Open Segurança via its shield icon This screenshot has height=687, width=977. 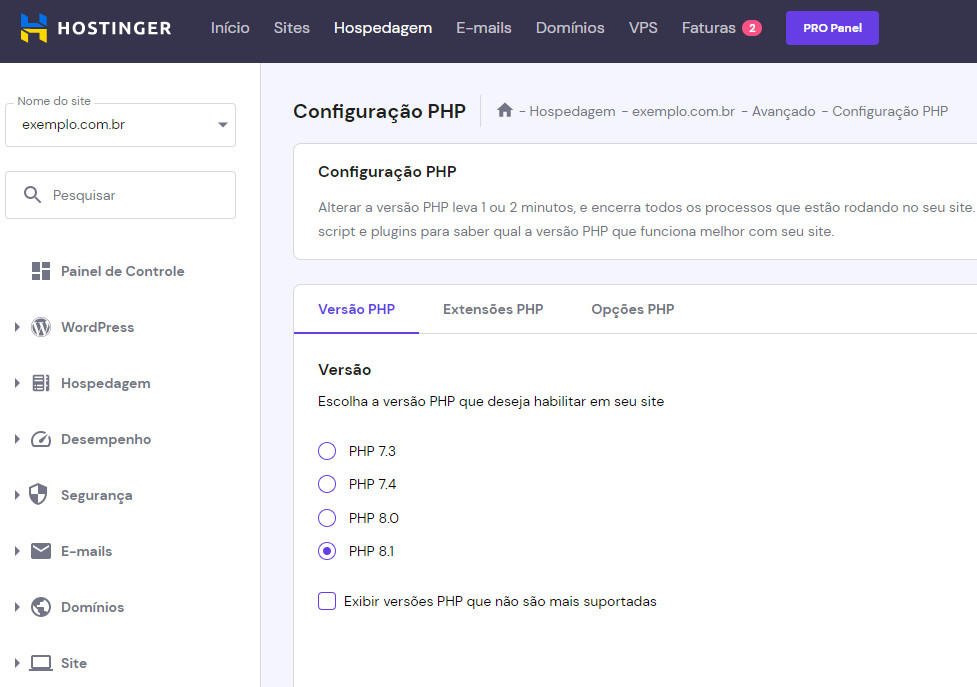click(40, 495)
